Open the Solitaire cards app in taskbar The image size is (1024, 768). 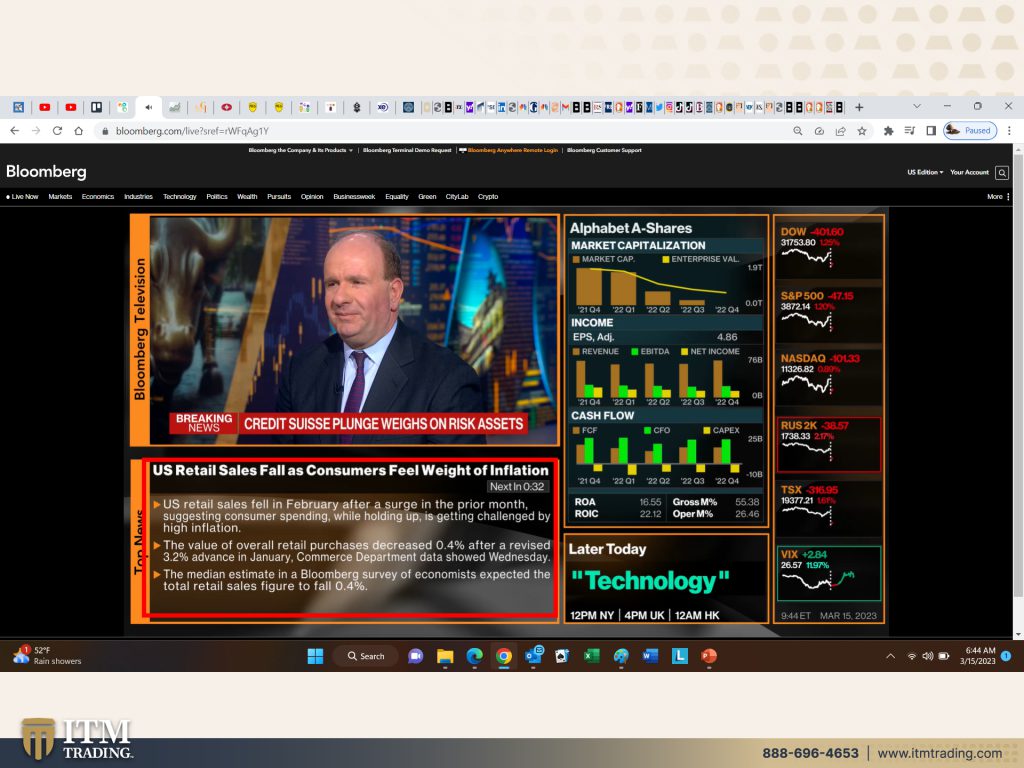coord(562,656)
